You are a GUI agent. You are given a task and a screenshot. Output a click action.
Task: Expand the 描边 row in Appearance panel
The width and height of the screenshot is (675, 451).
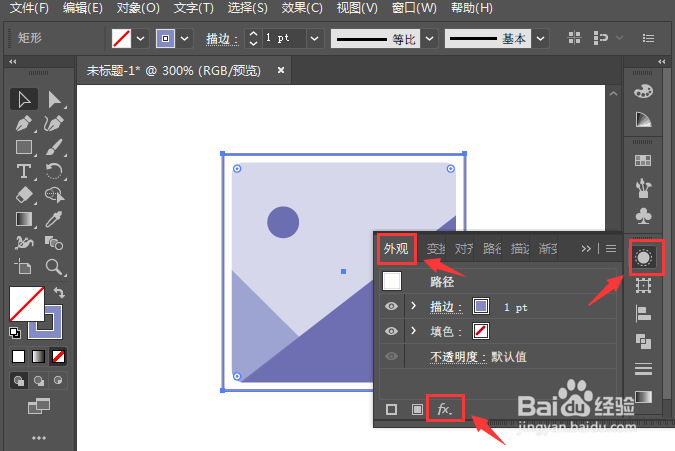point(414,306)
